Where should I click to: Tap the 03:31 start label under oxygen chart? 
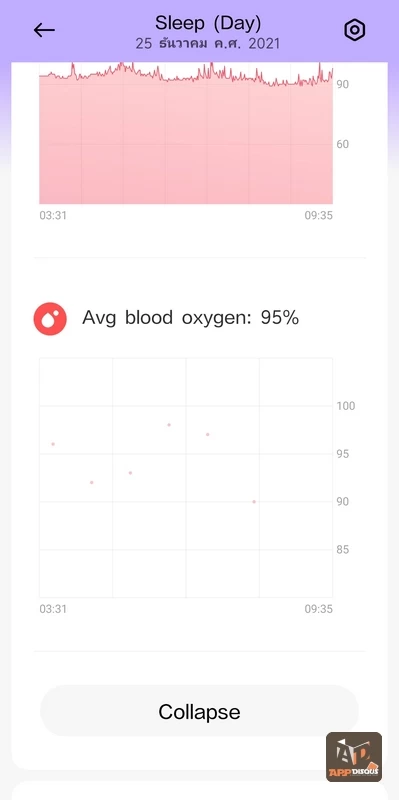pyautogui.click(x=53, y=609)
